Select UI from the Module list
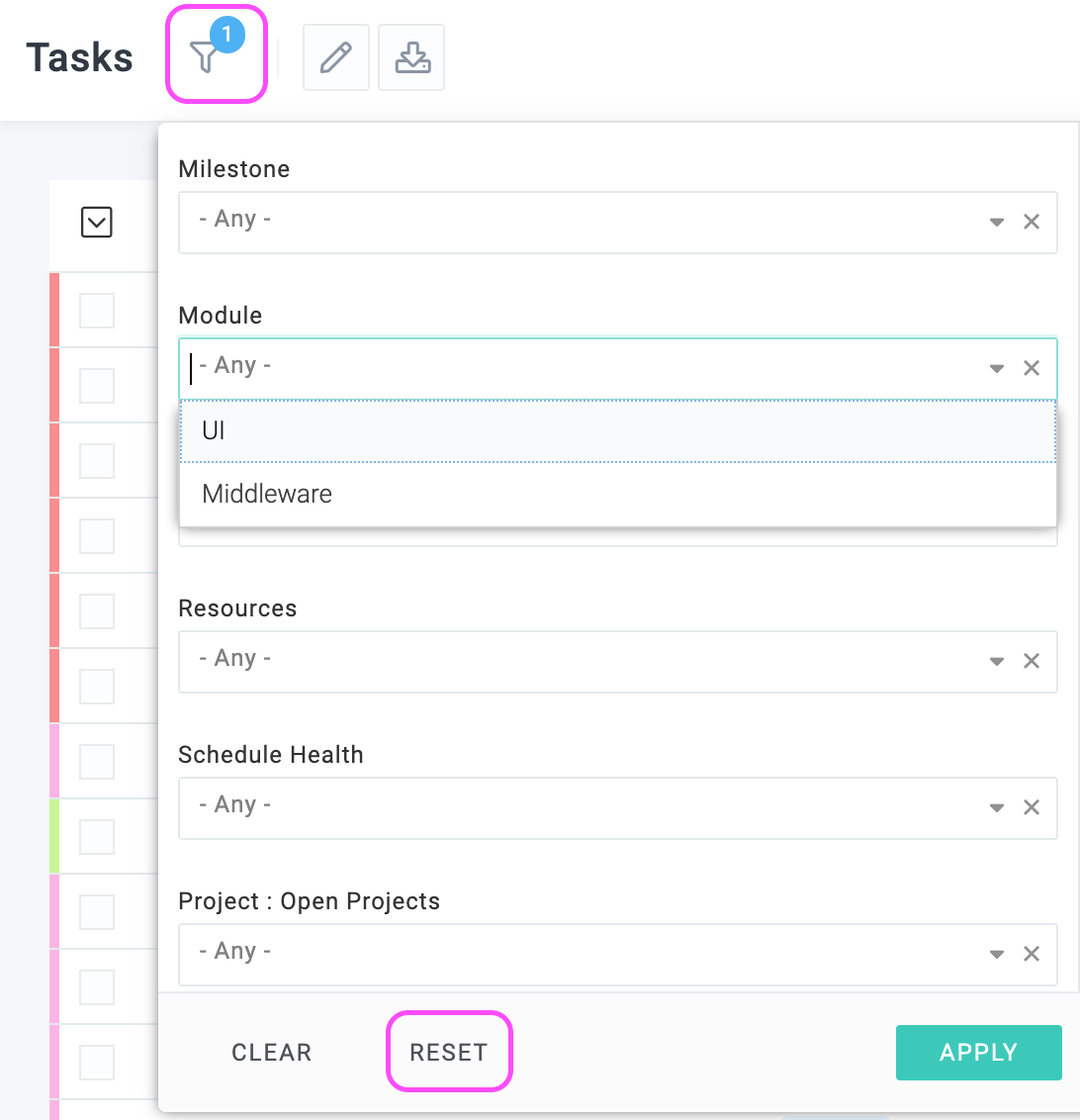 [x=618, y=430]
